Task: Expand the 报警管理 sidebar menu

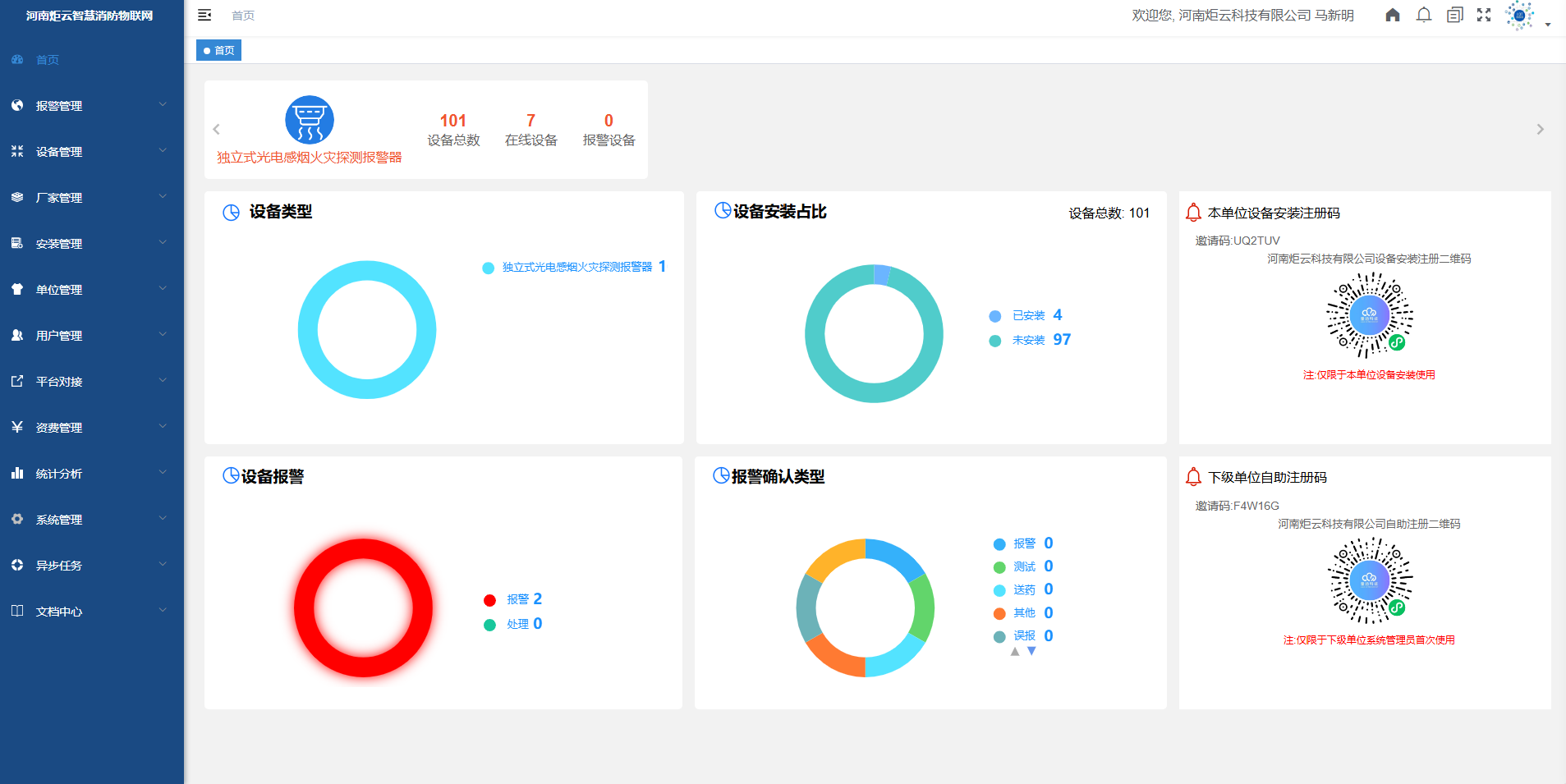Action: 90,106
